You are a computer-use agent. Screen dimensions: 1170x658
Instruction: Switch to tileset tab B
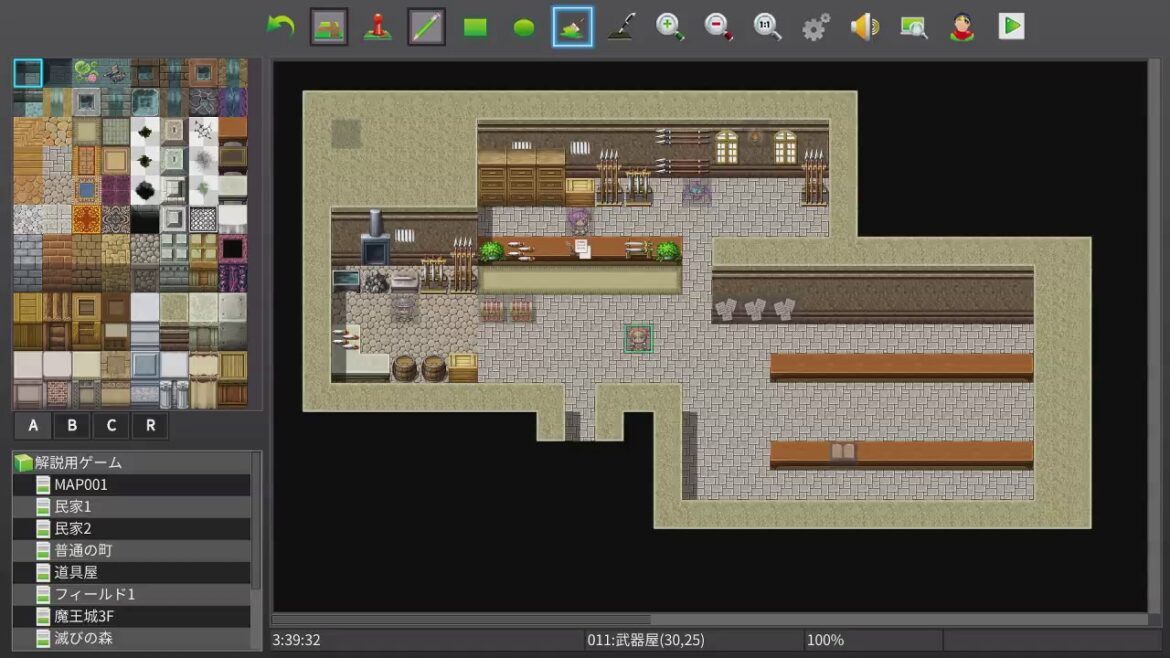(x=71, y=425)
